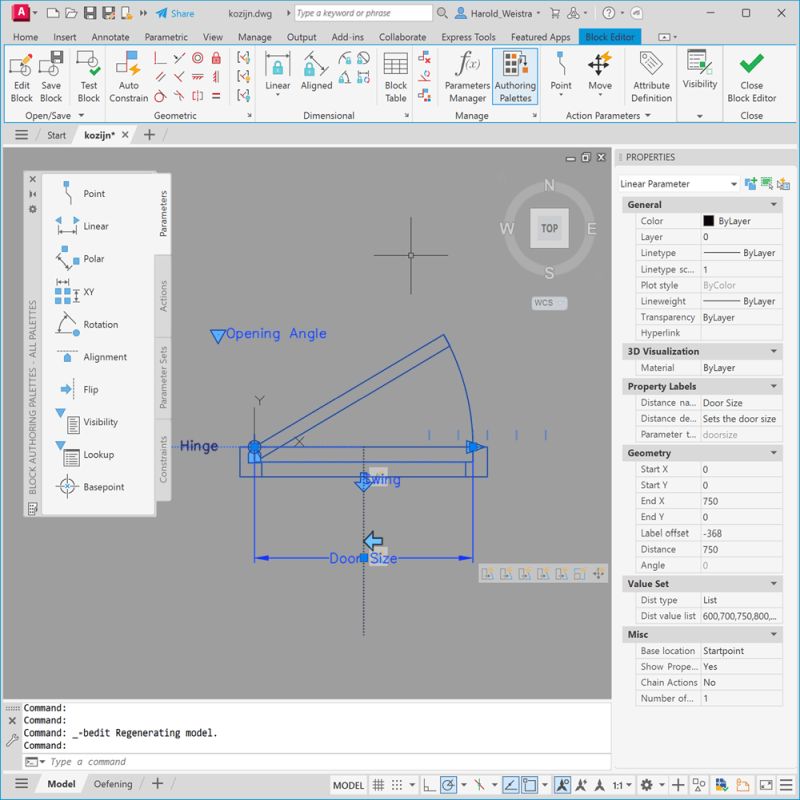Viewport: 800px width, 800px height.
Task: Close the Block Editor with green checkmark
Action: 752,77
